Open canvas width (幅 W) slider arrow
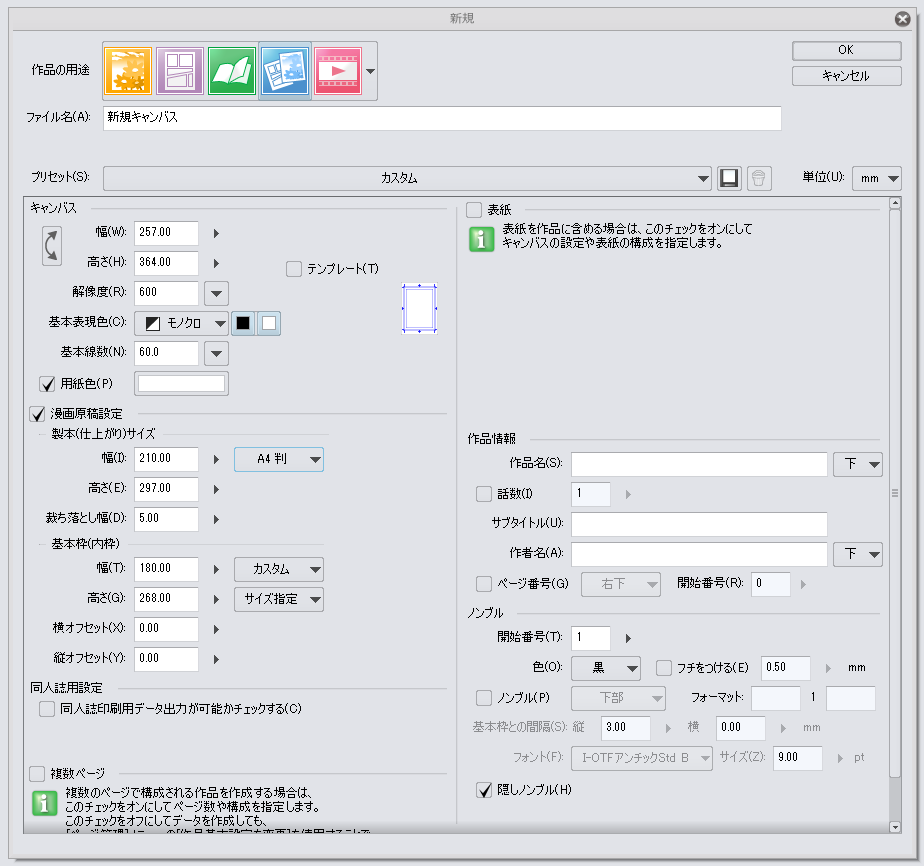 point(216,233)
